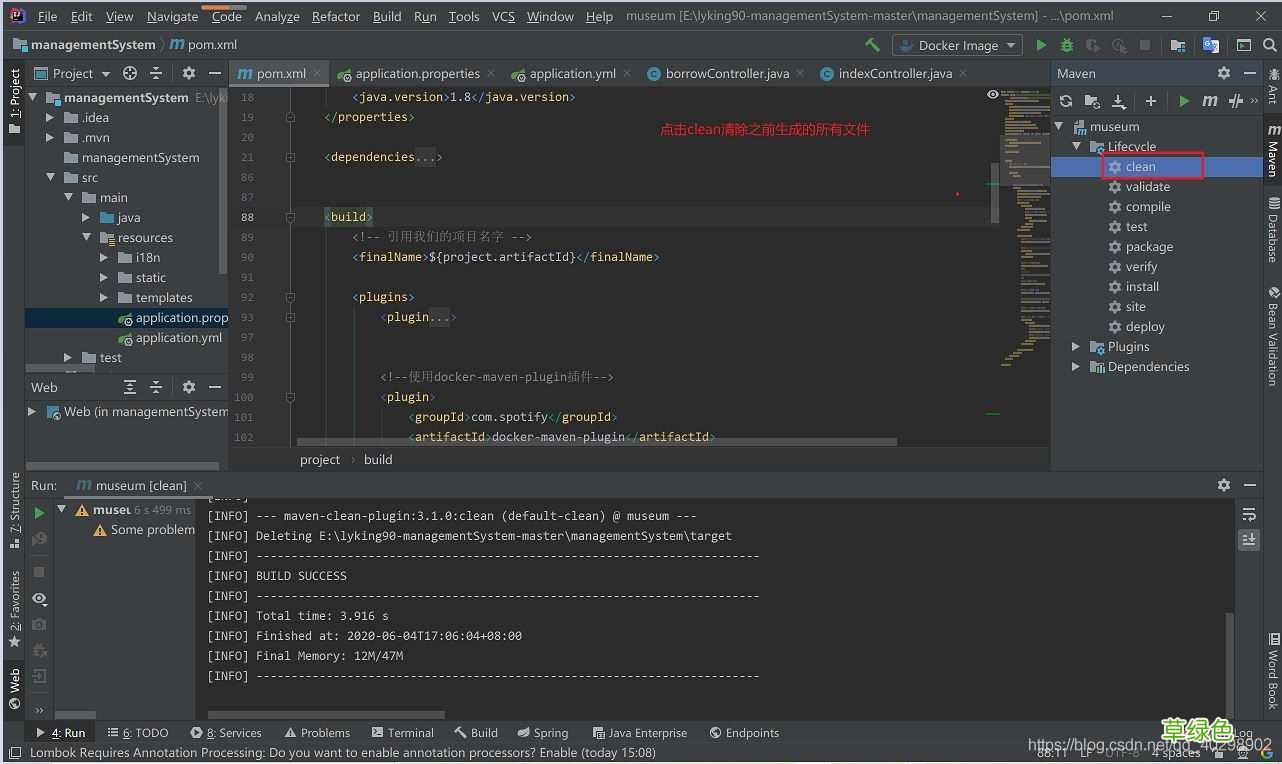Expand the .idea folder in Project tree
This screenshot has height=764, width=1282.
pos(50,117)
